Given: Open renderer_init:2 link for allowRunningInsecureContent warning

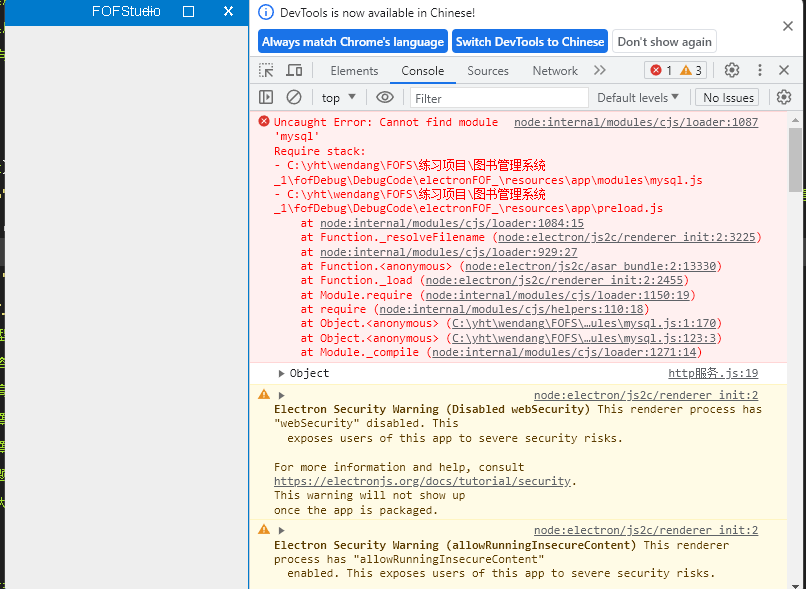Looking at the screenshot, I should pyautogui.click(x=646, y=530).
